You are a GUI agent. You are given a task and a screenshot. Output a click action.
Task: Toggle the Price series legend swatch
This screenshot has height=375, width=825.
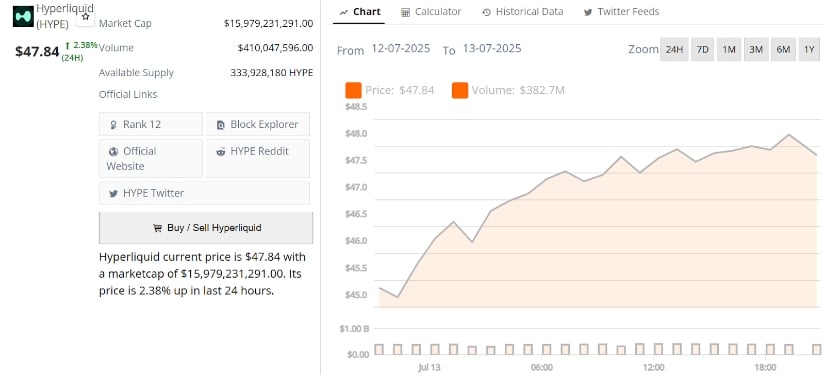(354, 90)
